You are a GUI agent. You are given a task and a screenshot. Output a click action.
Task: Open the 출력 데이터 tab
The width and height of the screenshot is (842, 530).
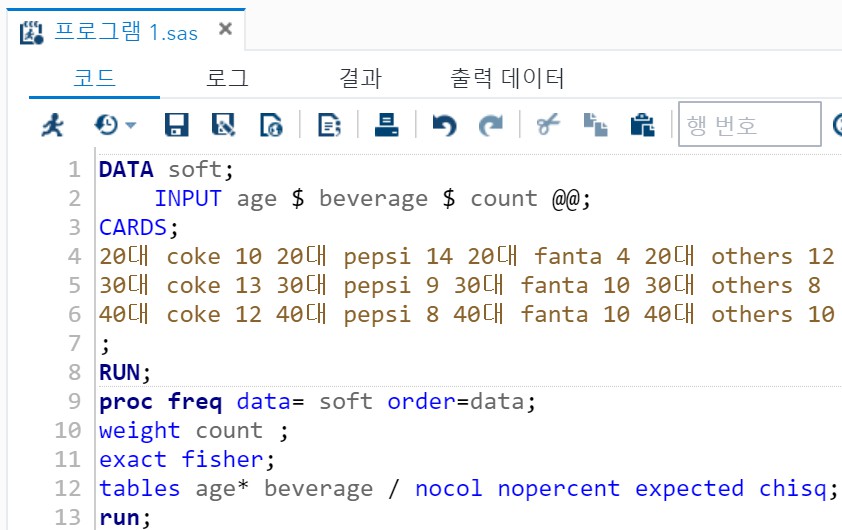507,78
